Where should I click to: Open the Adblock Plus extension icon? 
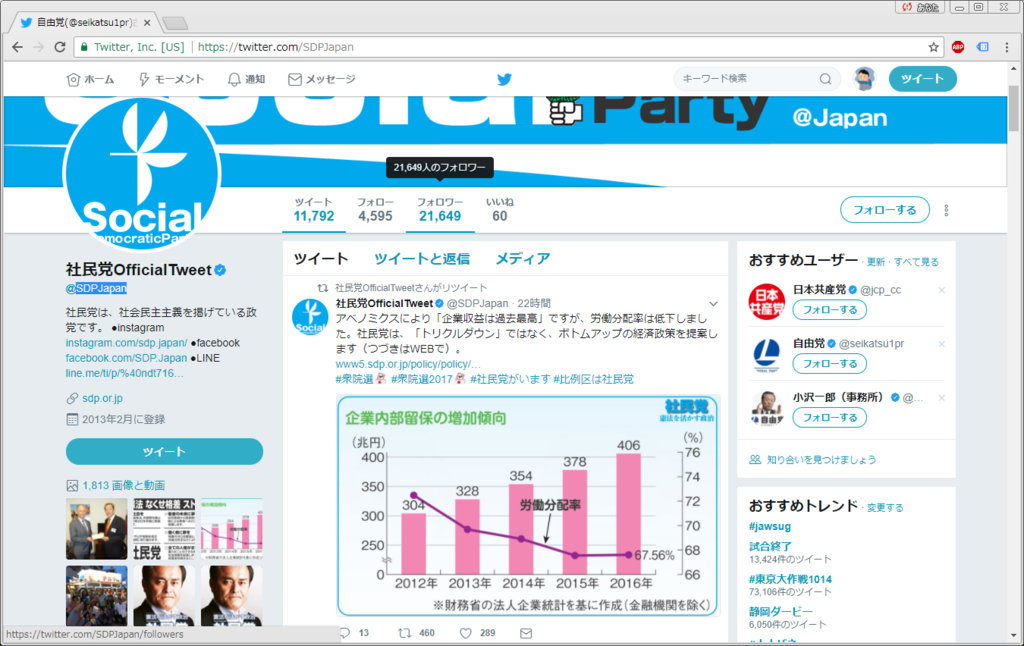958,47
